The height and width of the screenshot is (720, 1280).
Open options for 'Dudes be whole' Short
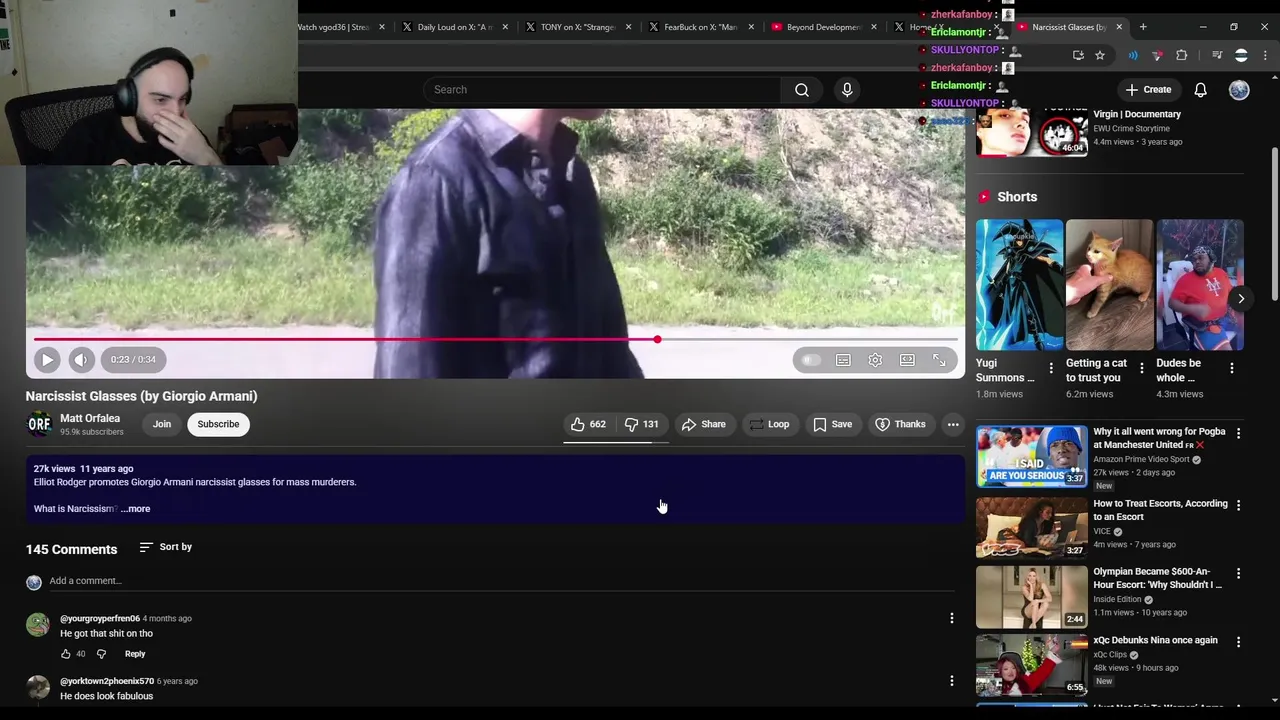pos(1232,369)
